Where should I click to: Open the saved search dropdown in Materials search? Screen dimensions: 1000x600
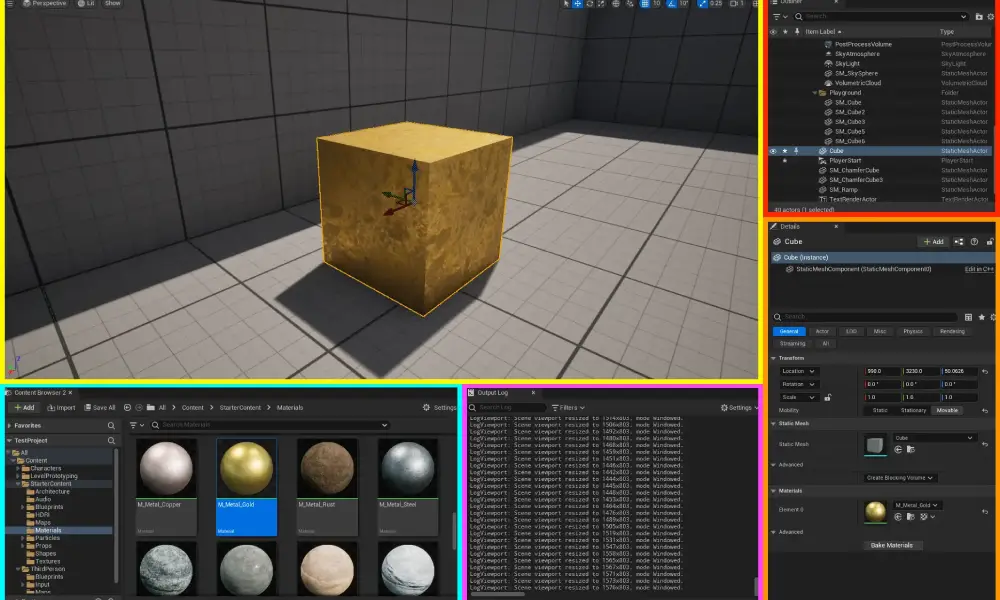[385, 425]
